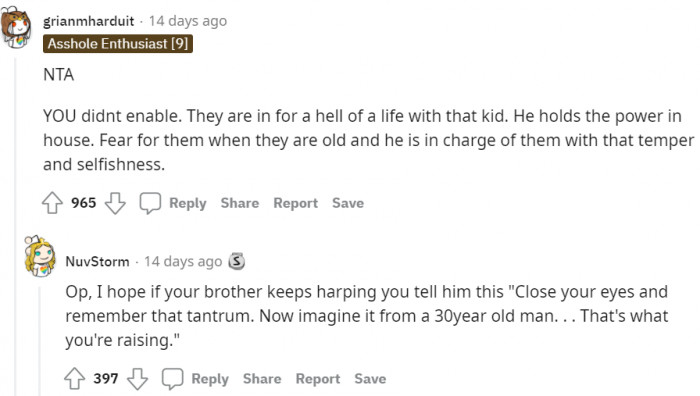The width and height of the screenshot is (700, 396).
Task: Downvote grianmharduit's comment
Action: [x=115, y=203]
